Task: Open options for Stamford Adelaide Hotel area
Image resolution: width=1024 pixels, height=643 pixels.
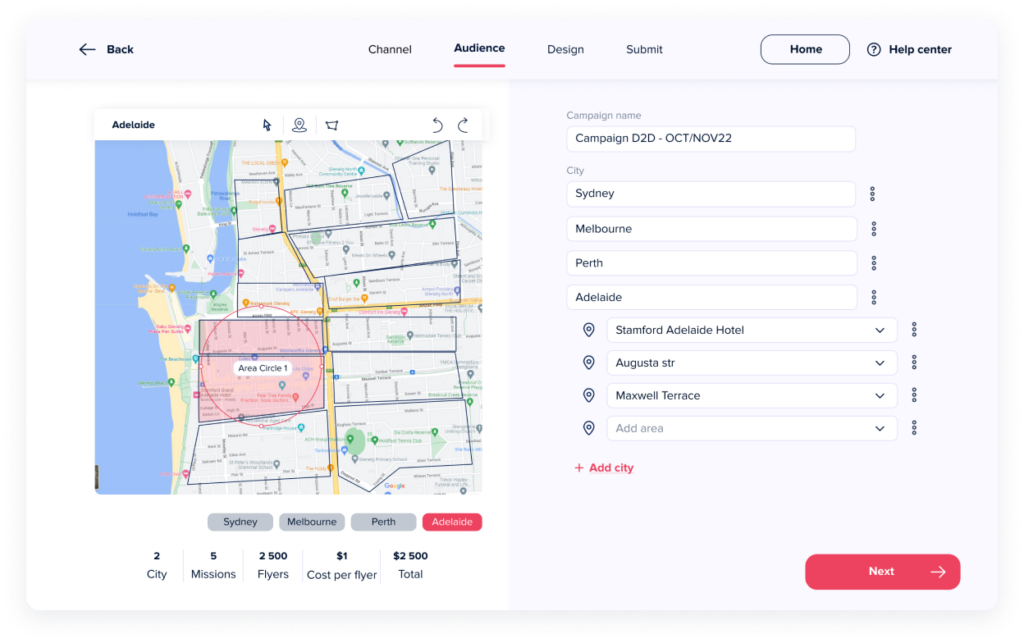Action: pos(914,330)
